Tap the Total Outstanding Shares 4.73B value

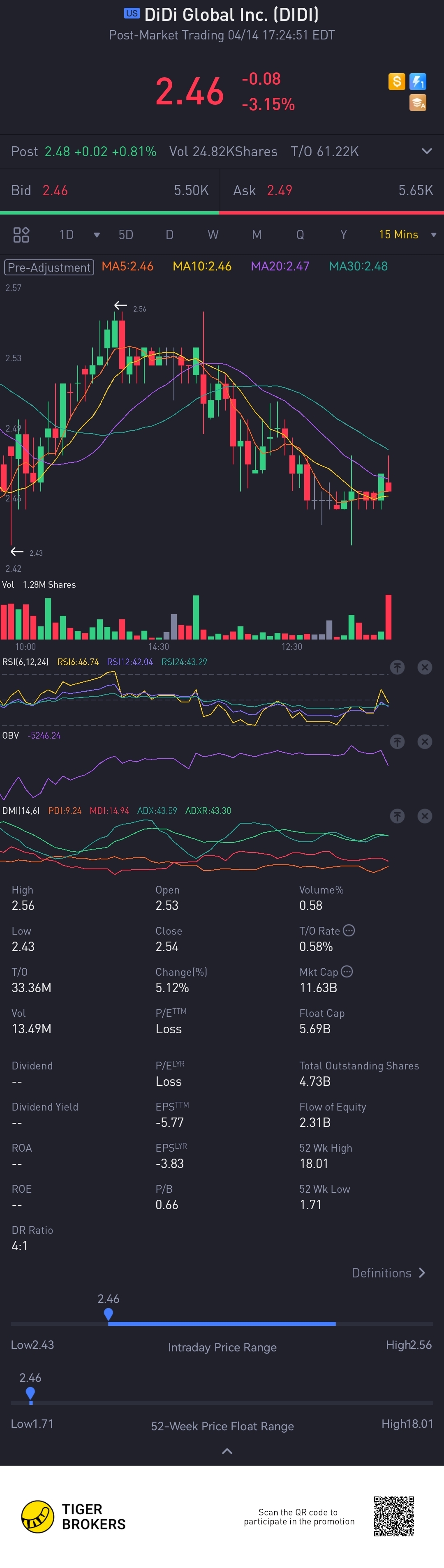[x=315, y=1081]
